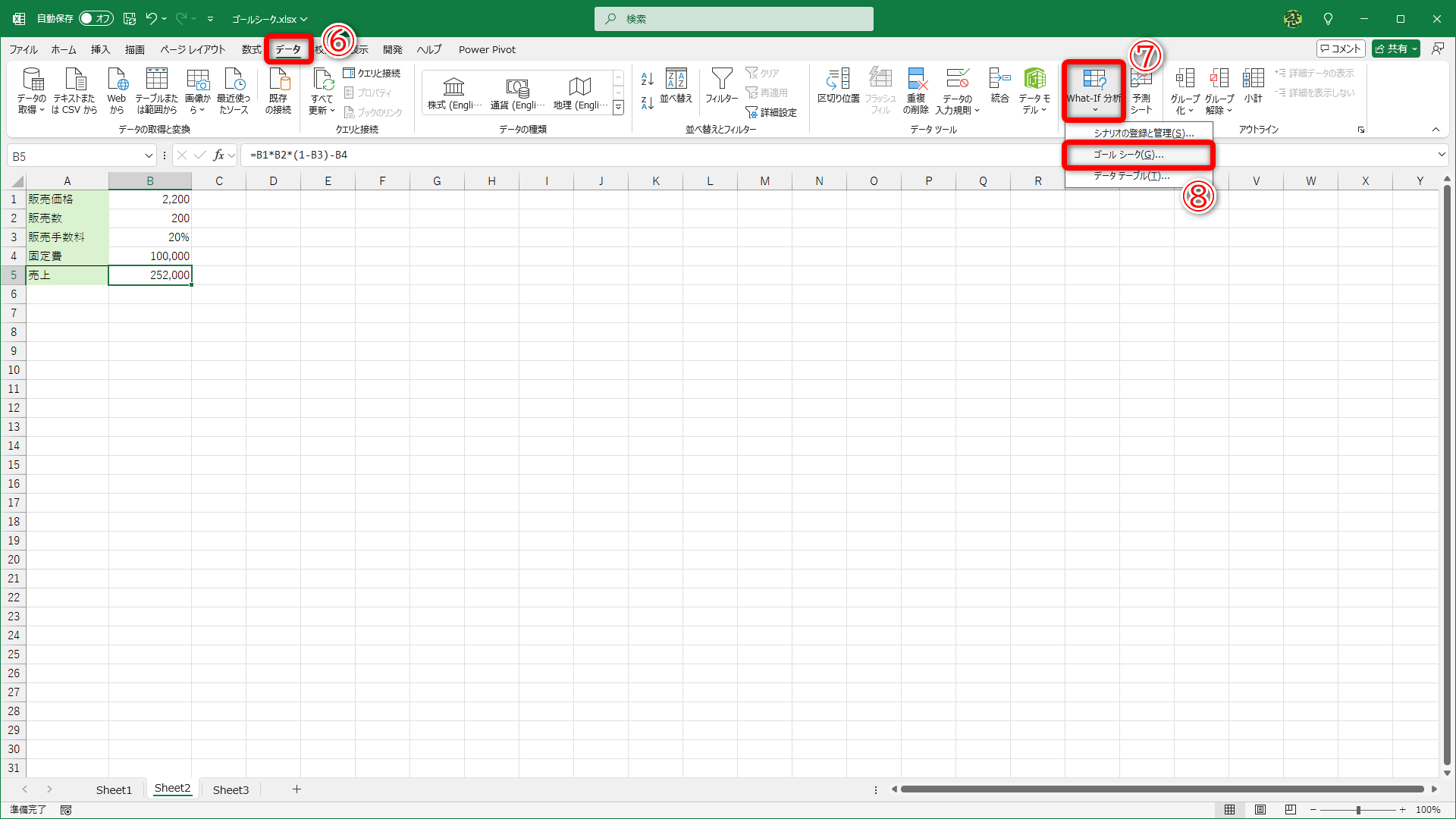Adjust the zoom level slider
The height and width of the screenshot is (819, 1456).
pyautogui.click(x=1358, y=810)
